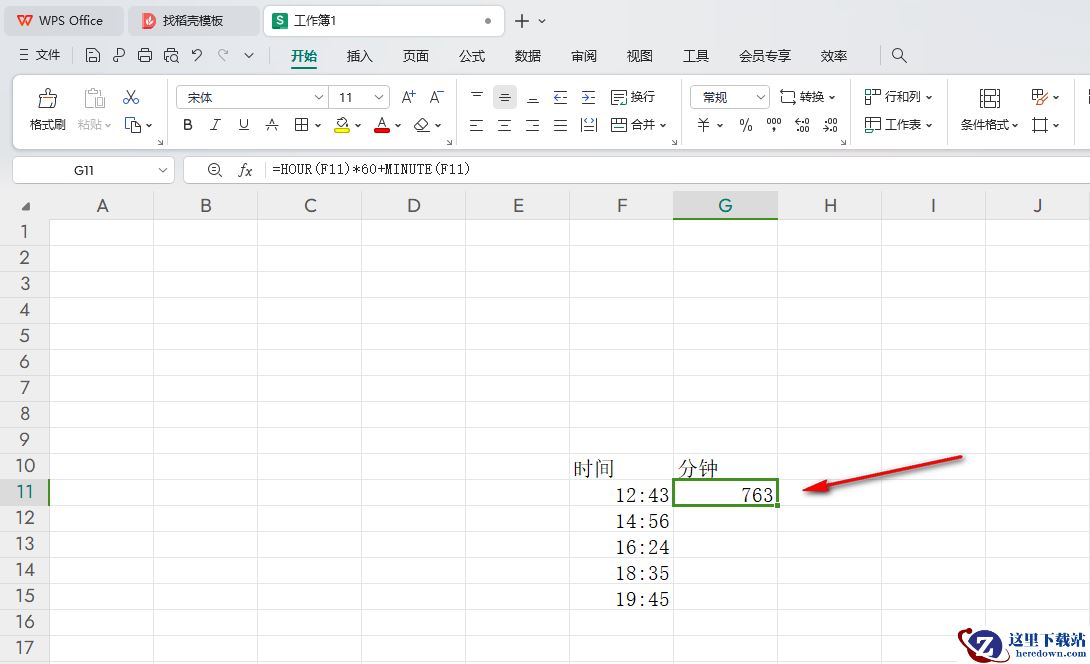The height and width of the screenshot is (664, 1090).
Task: Open Worksheet (工作表) menu
Action: [898, 125]
